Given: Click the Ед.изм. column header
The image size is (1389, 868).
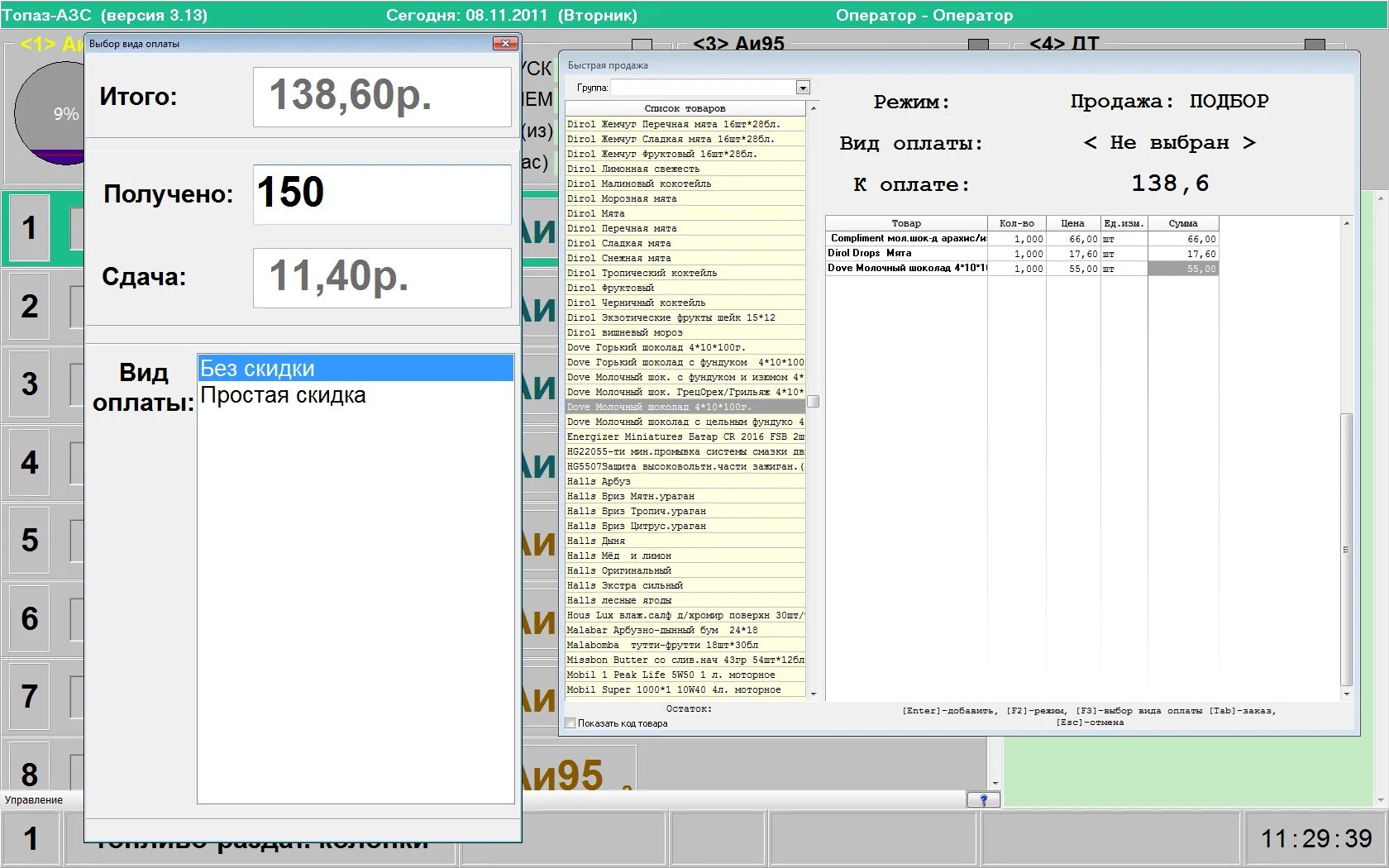Looking at the screenshot, I should click(1124, 223).
